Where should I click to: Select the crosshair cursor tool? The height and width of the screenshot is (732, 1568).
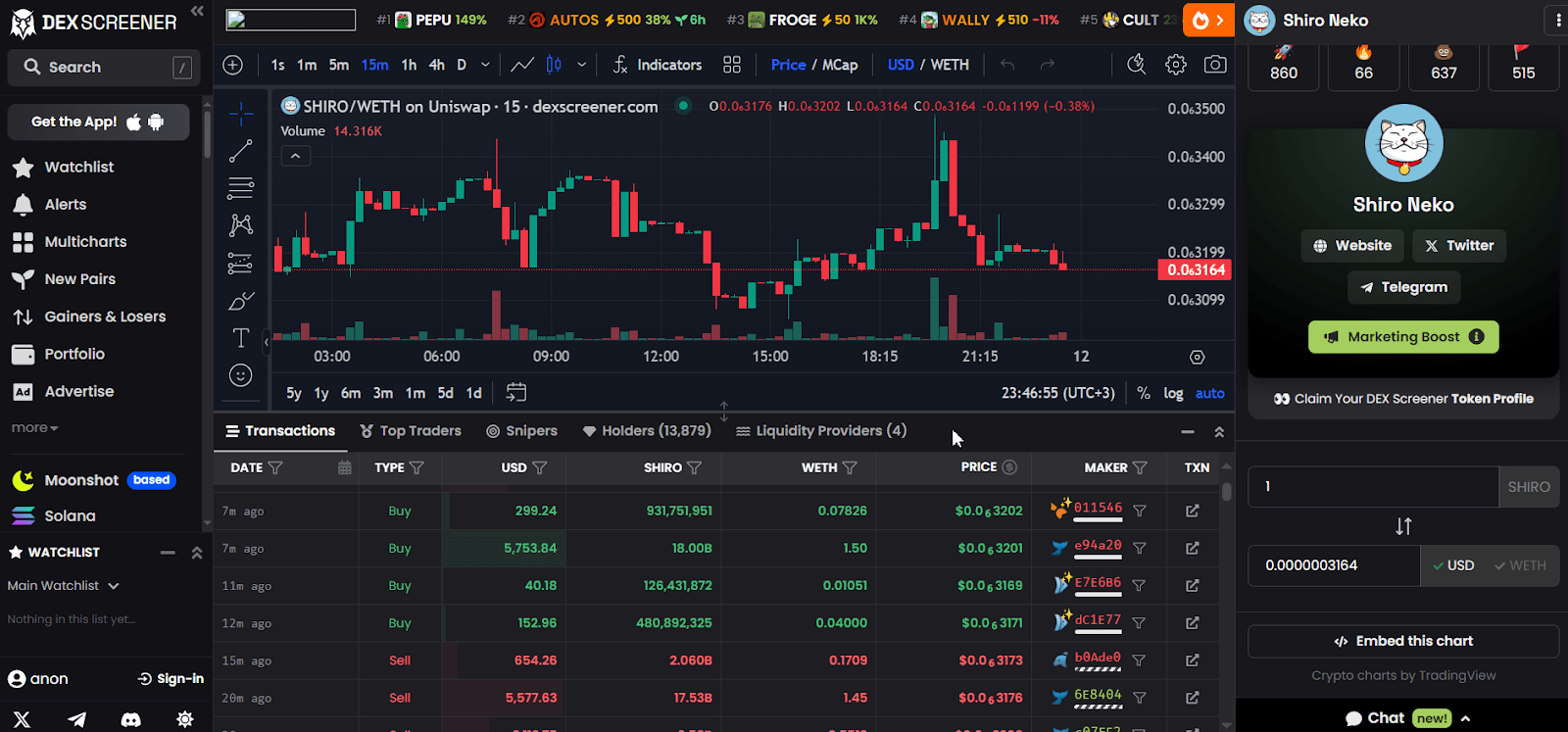(241, 114)
